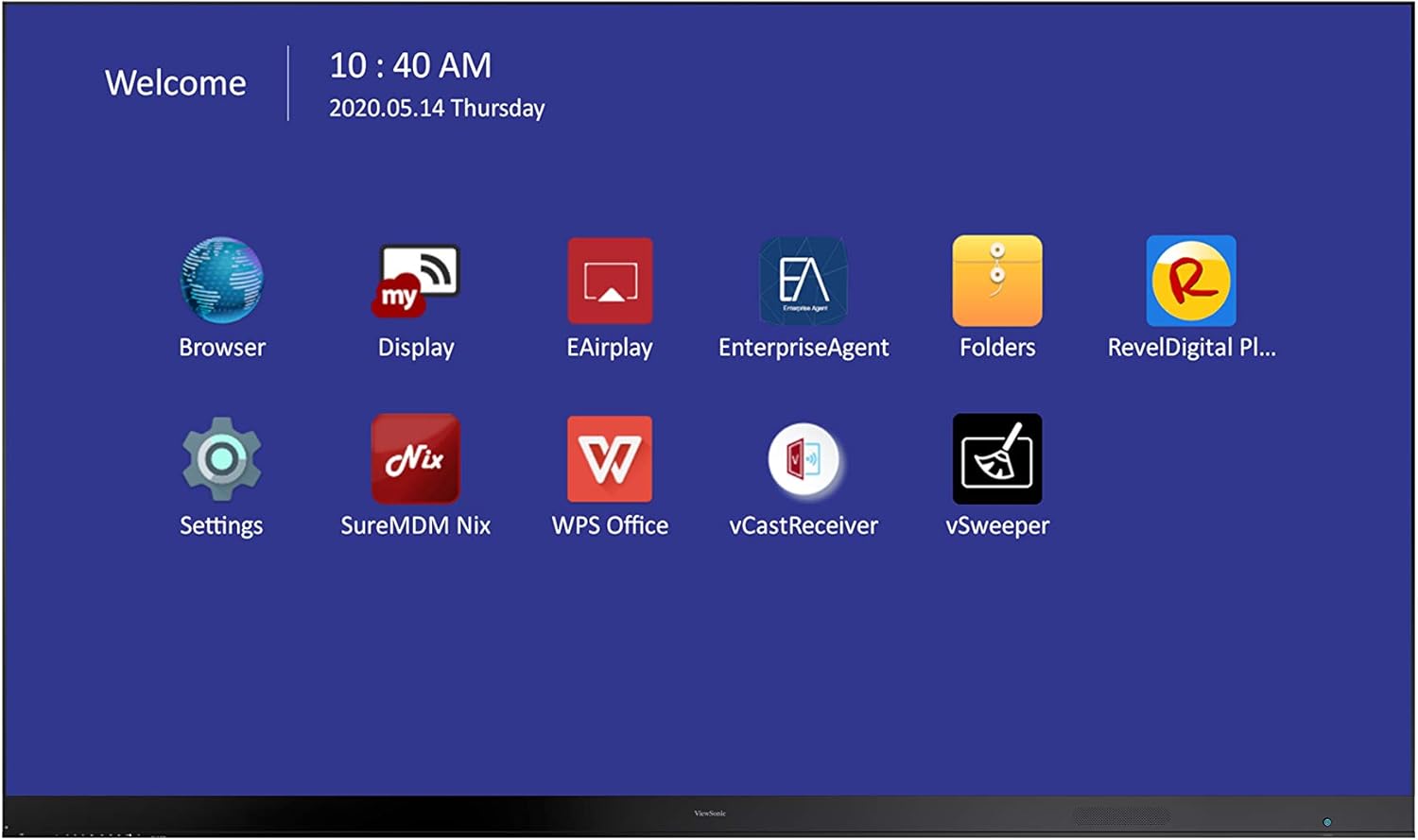
Task: Click the "vCastReceiver" text label
Action: 804,525
